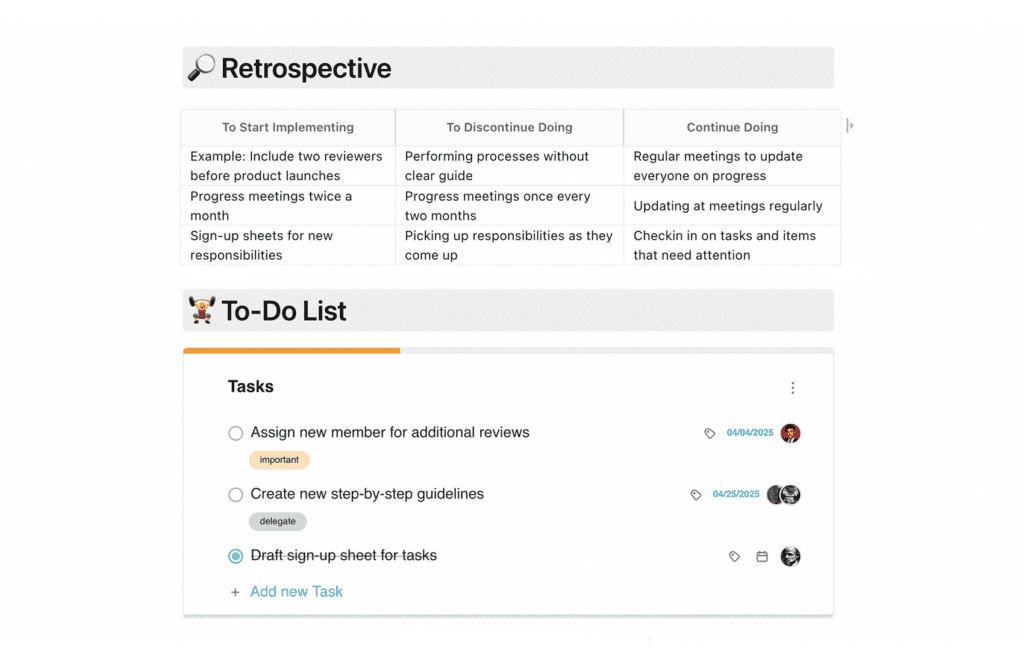This screenshot has height=663, width=1024.
Task: Select the delegate tag label
Action: point(278,521)
